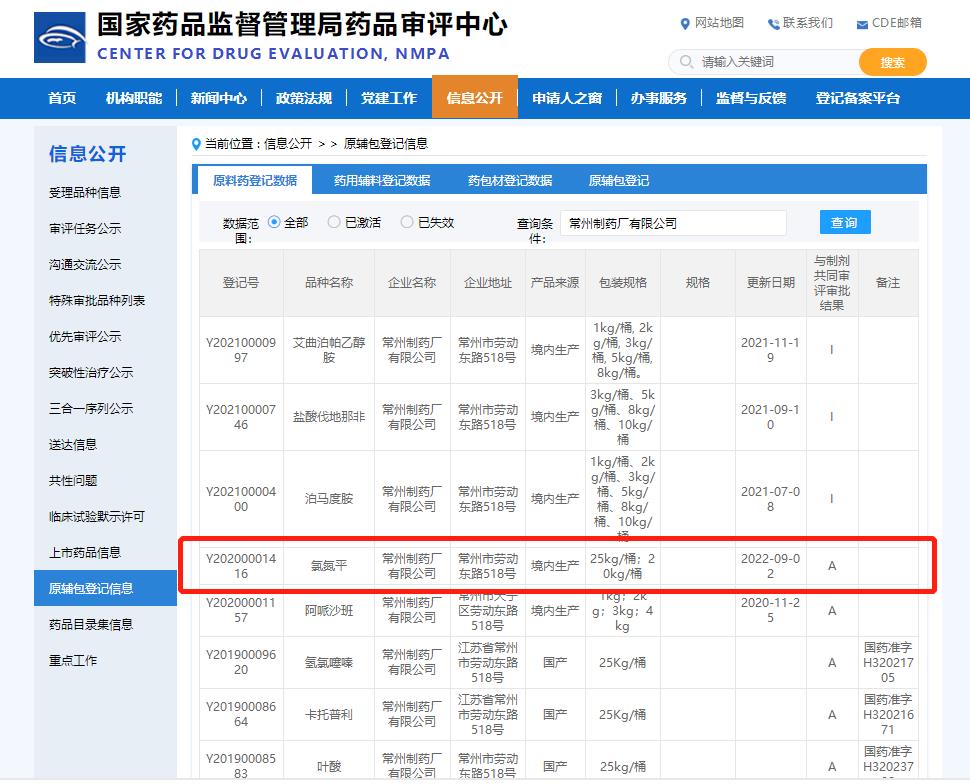970x784 pixels.
Task: Click the orange 搜索 button
Action: coord(893,62)
